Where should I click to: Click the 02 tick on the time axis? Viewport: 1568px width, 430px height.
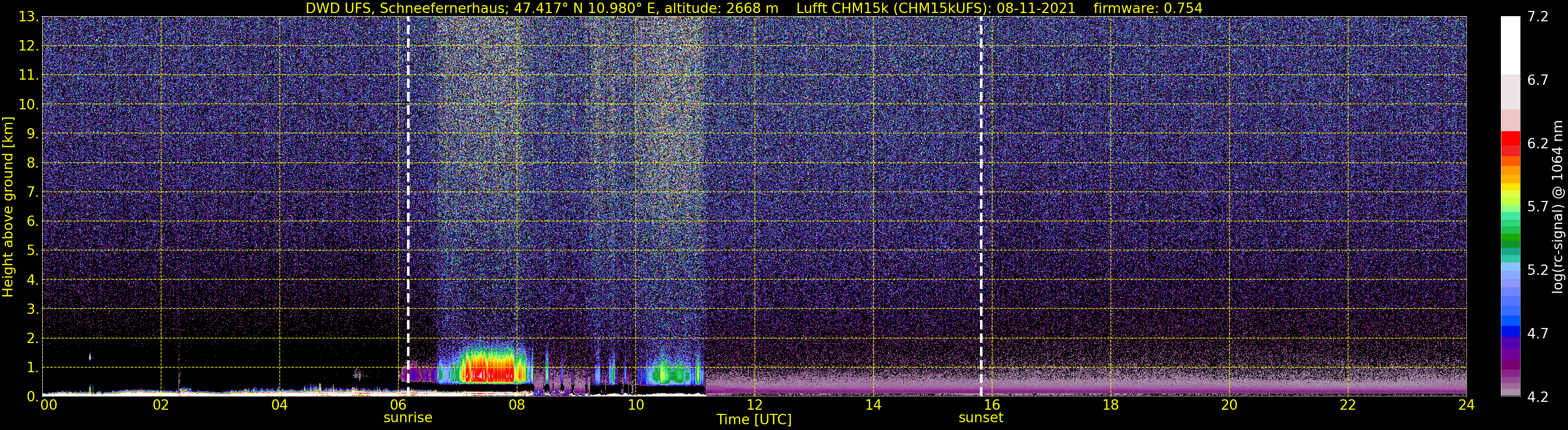click(161, 405)
